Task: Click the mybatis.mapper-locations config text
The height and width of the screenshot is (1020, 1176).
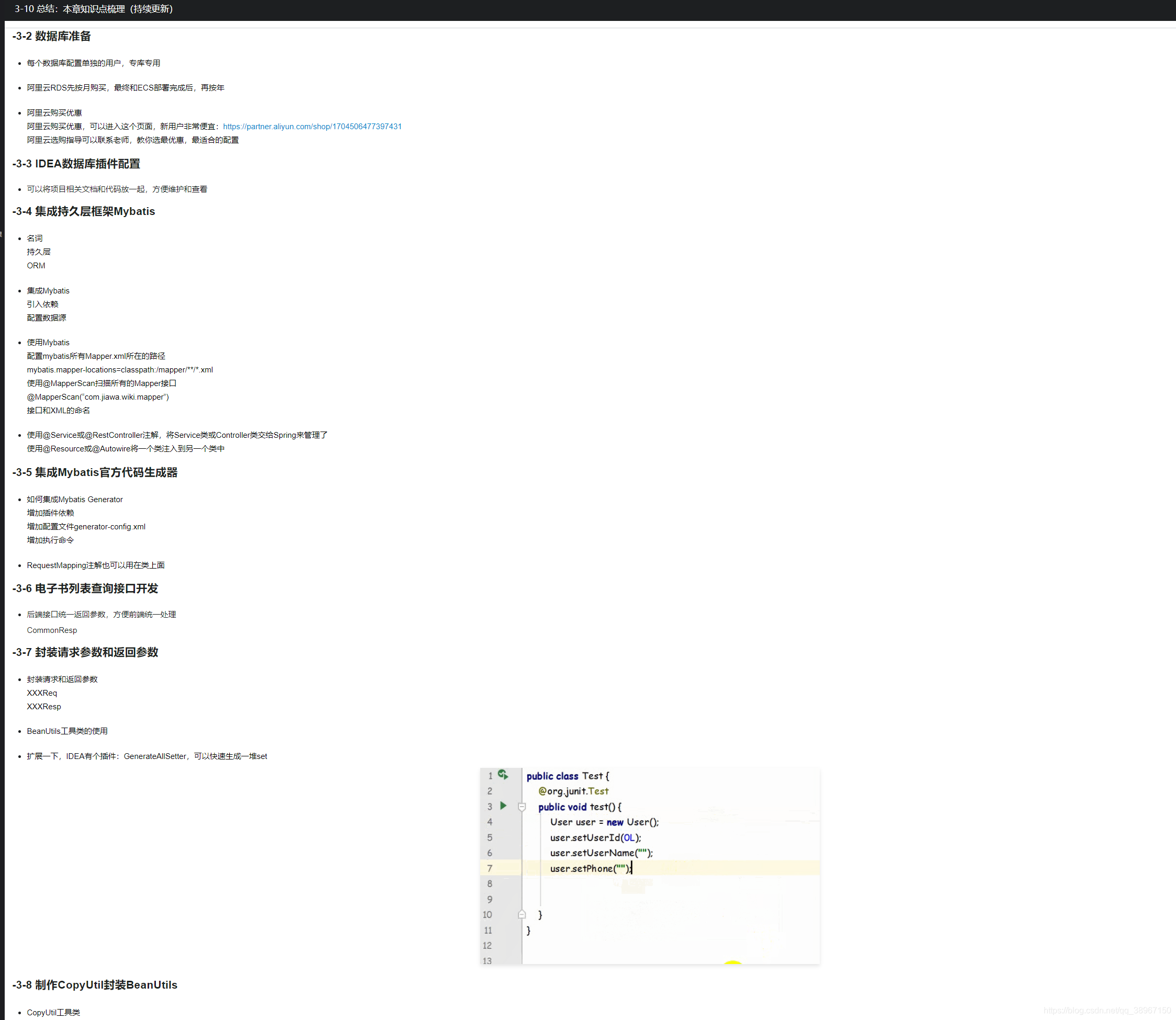Action: tap(119, 369)
